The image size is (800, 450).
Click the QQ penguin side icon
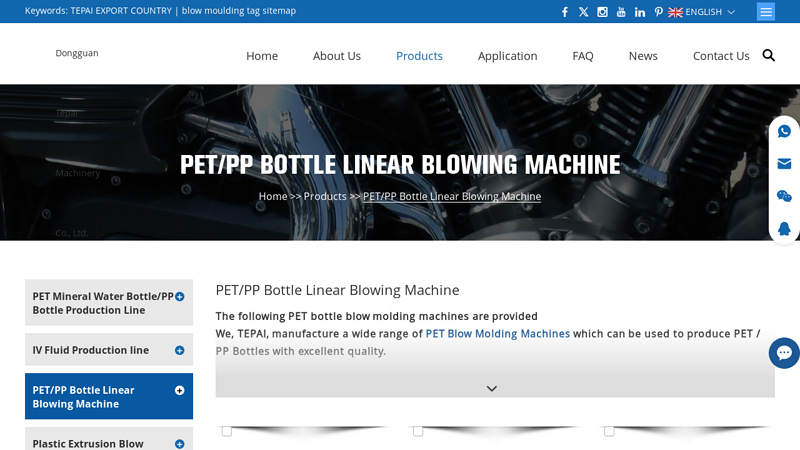(x=784, y=229)
